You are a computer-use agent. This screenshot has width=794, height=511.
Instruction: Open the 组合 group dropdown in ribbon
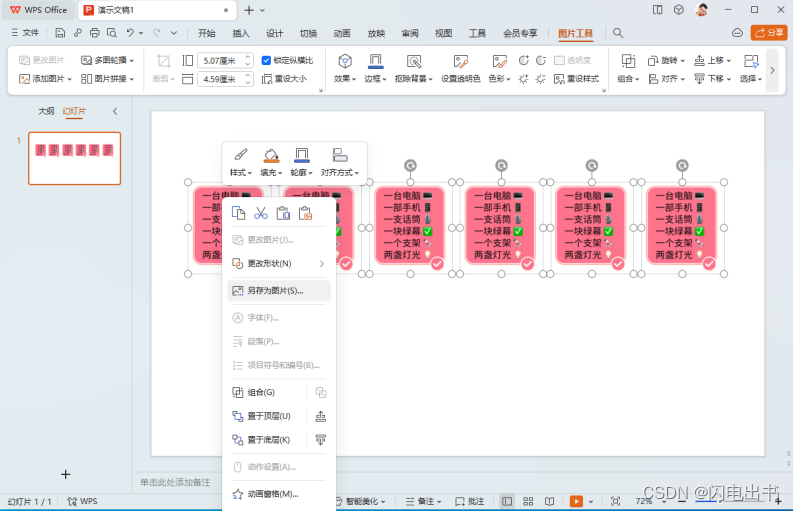(628, 68)
